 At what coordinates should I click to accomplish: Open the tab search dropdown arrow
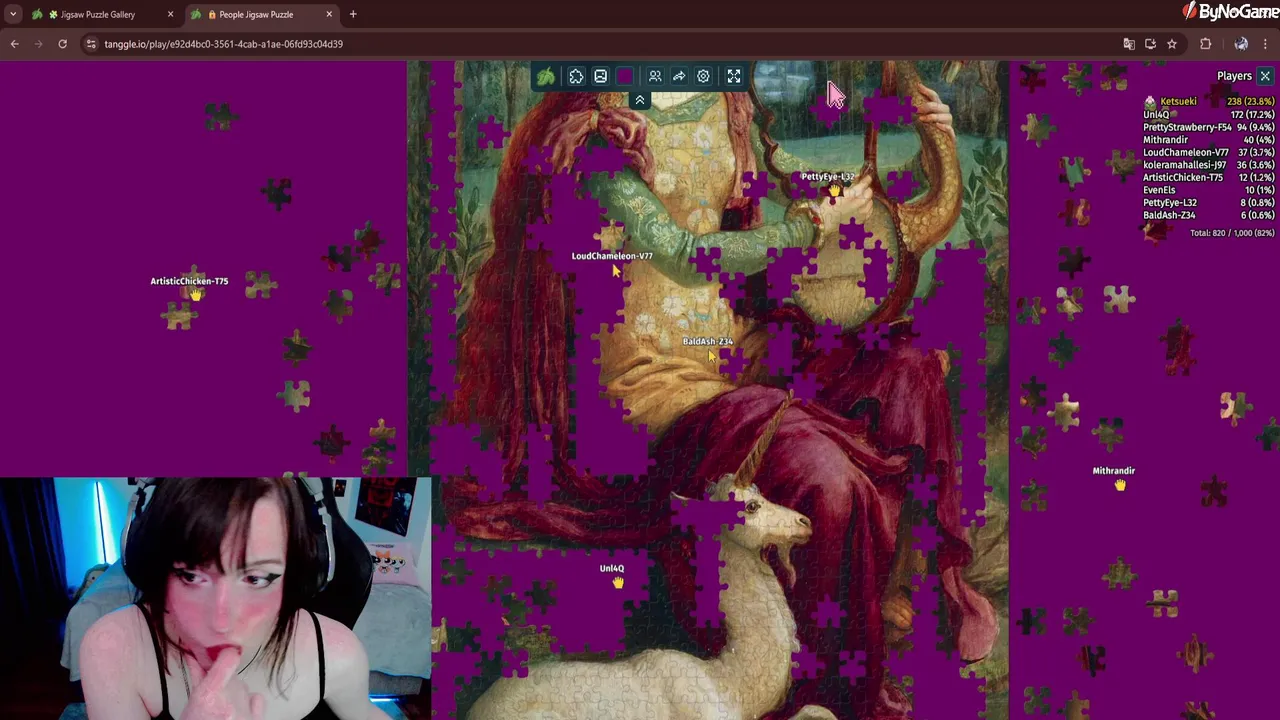pyautogui.click(x=12, y=14)
